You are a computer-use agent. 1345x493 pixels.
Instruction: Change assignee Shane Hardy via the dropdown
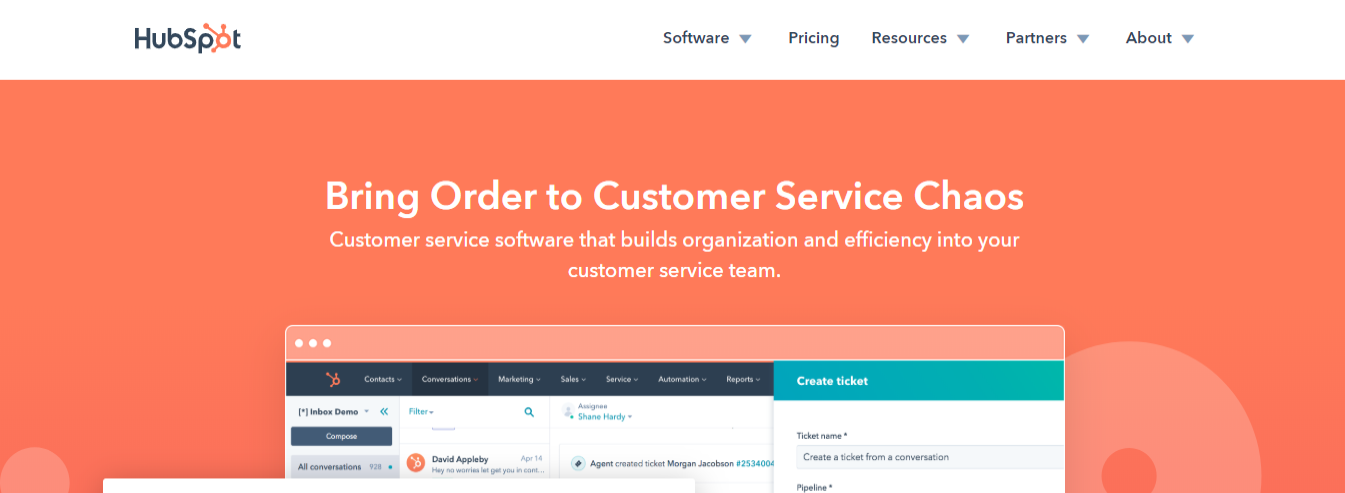click(x=605, y=416)
